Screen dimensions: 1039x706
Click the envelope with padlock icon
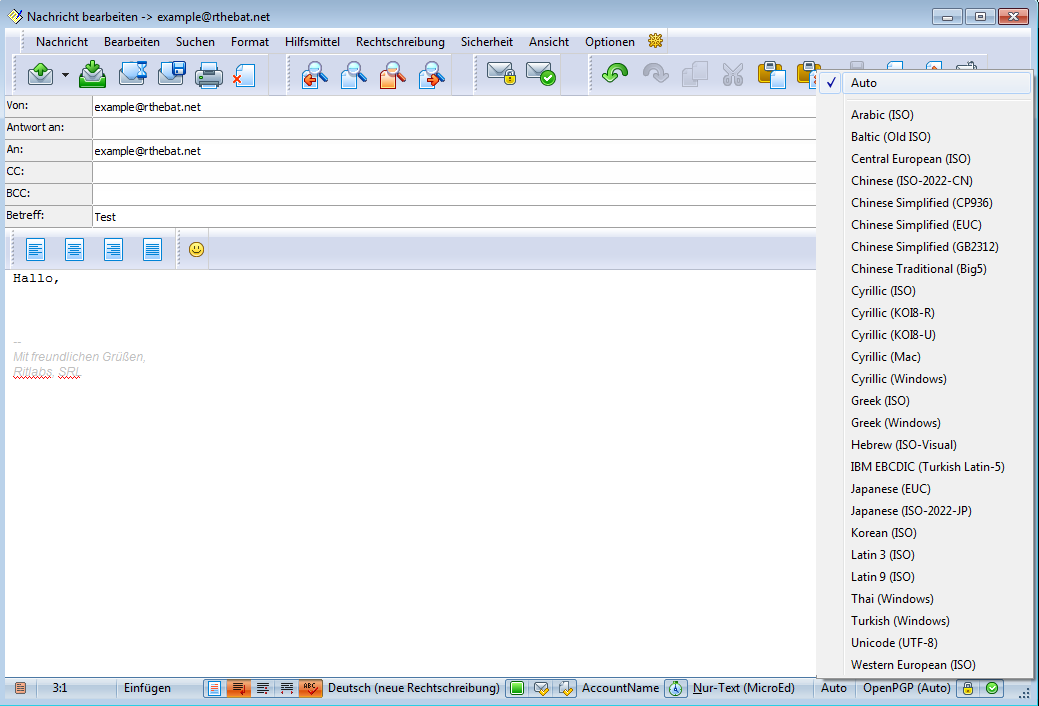pyautogui.click(x=500, y=75)
